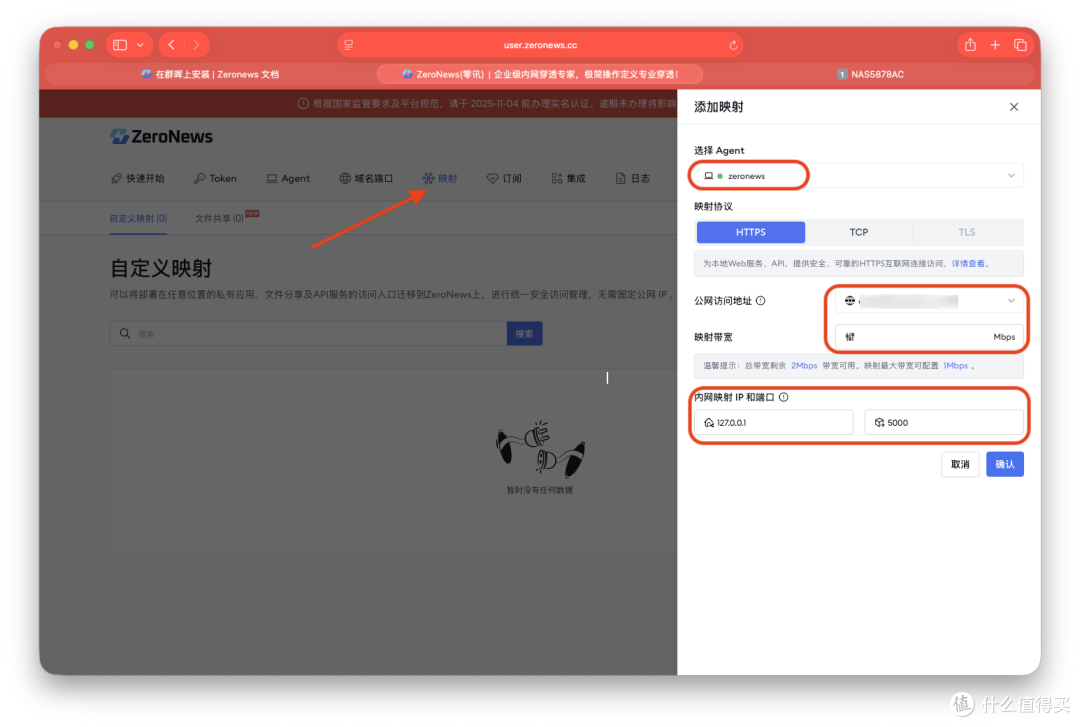Viewport: 1080px width, 727px height.
Task: Open the 公网访问地址 domain dropdown
Action: tap(929, 300)
